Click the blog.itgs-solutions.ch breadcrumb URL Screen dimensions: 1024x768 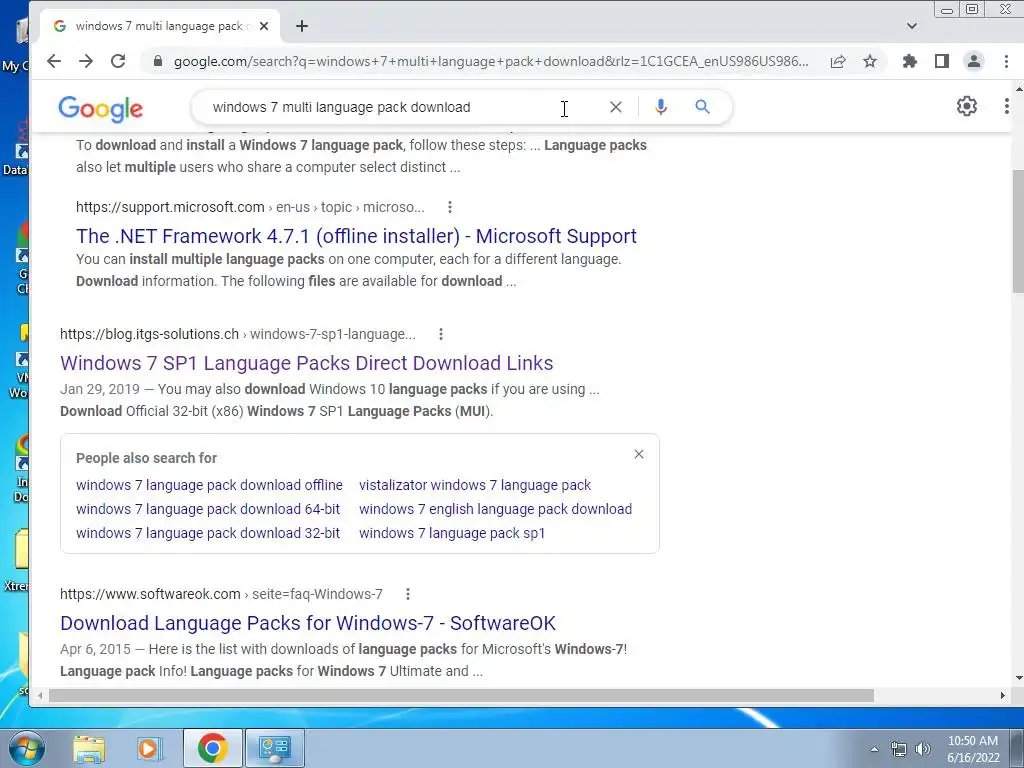238,334
